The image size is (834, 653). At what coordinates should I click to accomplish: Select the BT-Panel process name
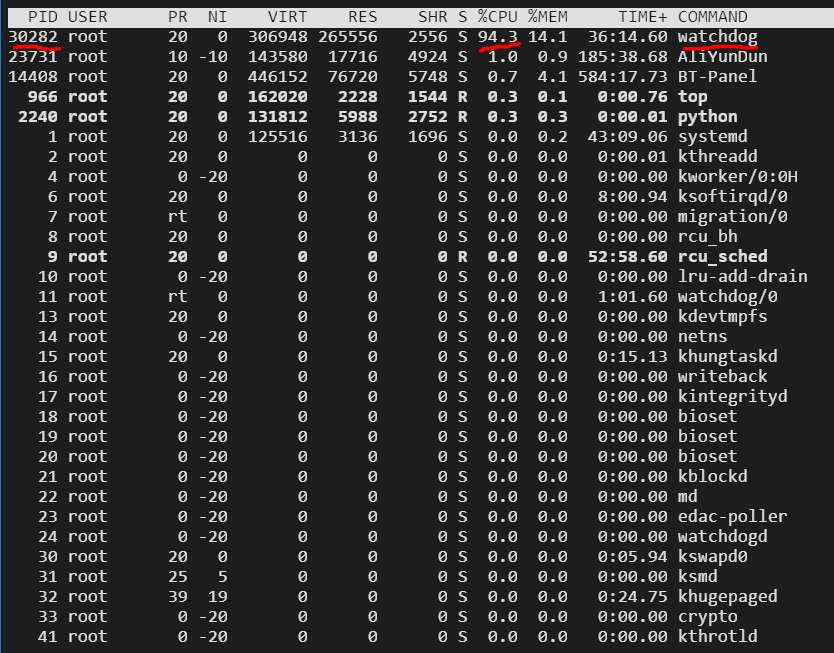pos(718,77)
